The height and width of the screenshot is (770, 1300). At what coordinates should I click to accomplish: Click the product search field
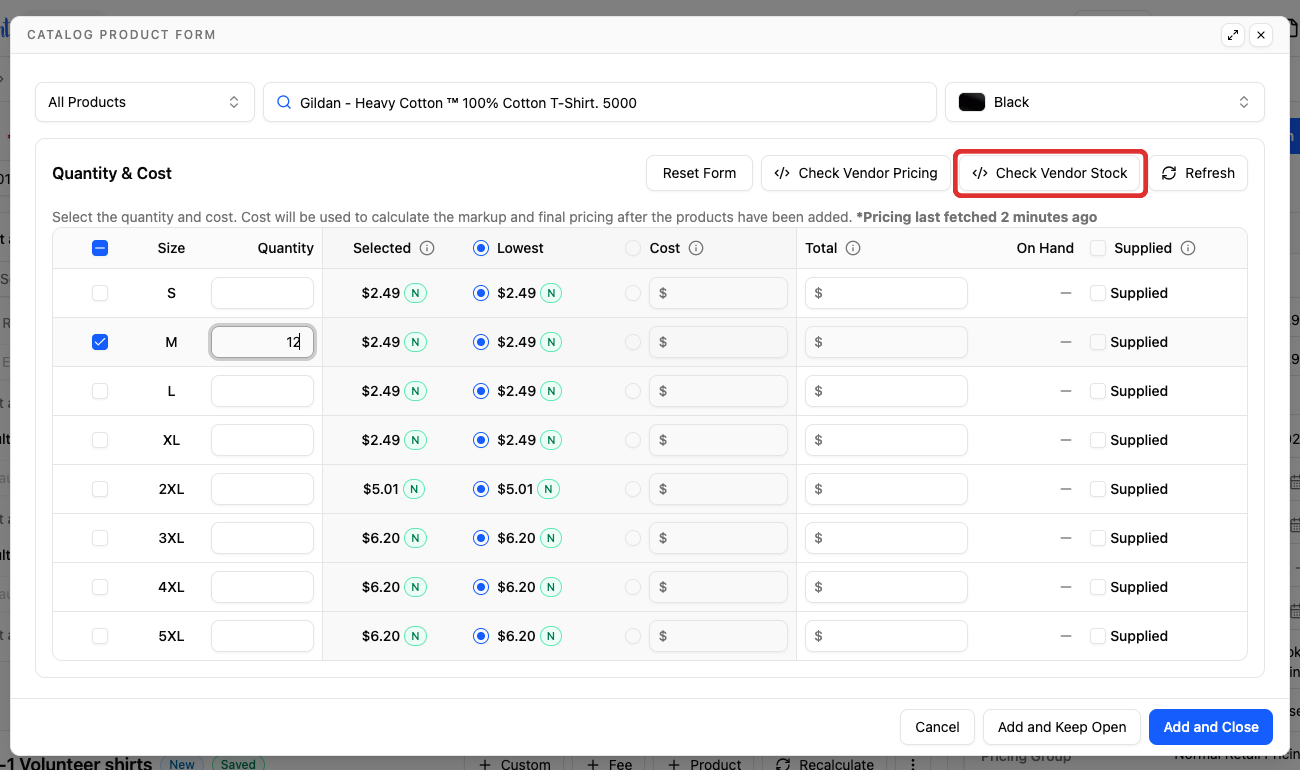(600, 102)
